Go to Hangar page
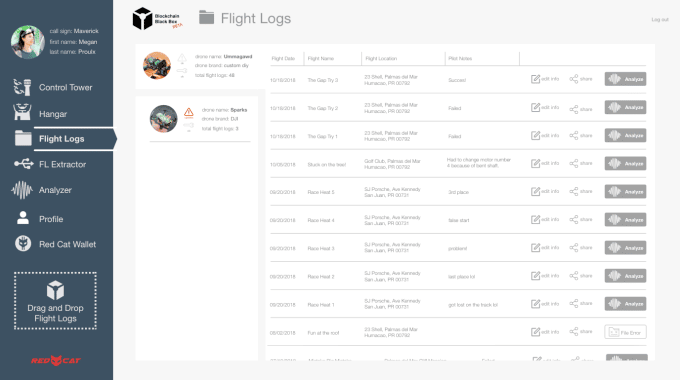This screenshot has height=380, width=680. [53, 114]
